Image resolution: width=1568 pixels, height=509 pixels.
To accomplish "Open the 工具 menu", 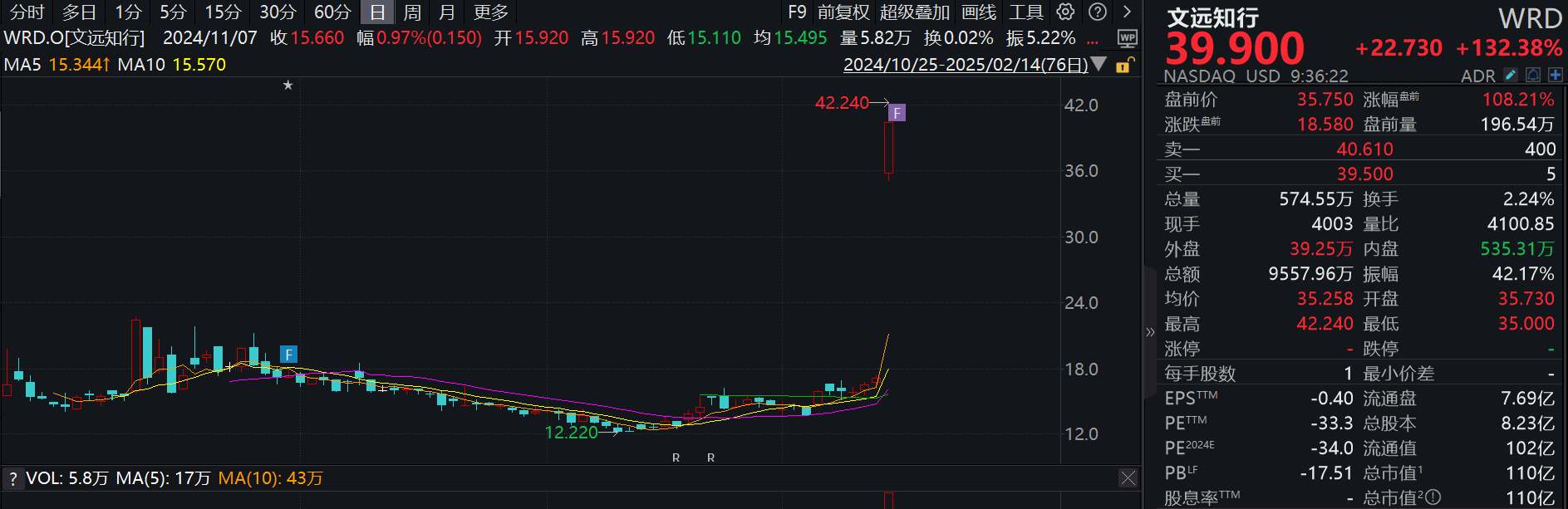I will pyautogui.click(x=1026, y=12).
